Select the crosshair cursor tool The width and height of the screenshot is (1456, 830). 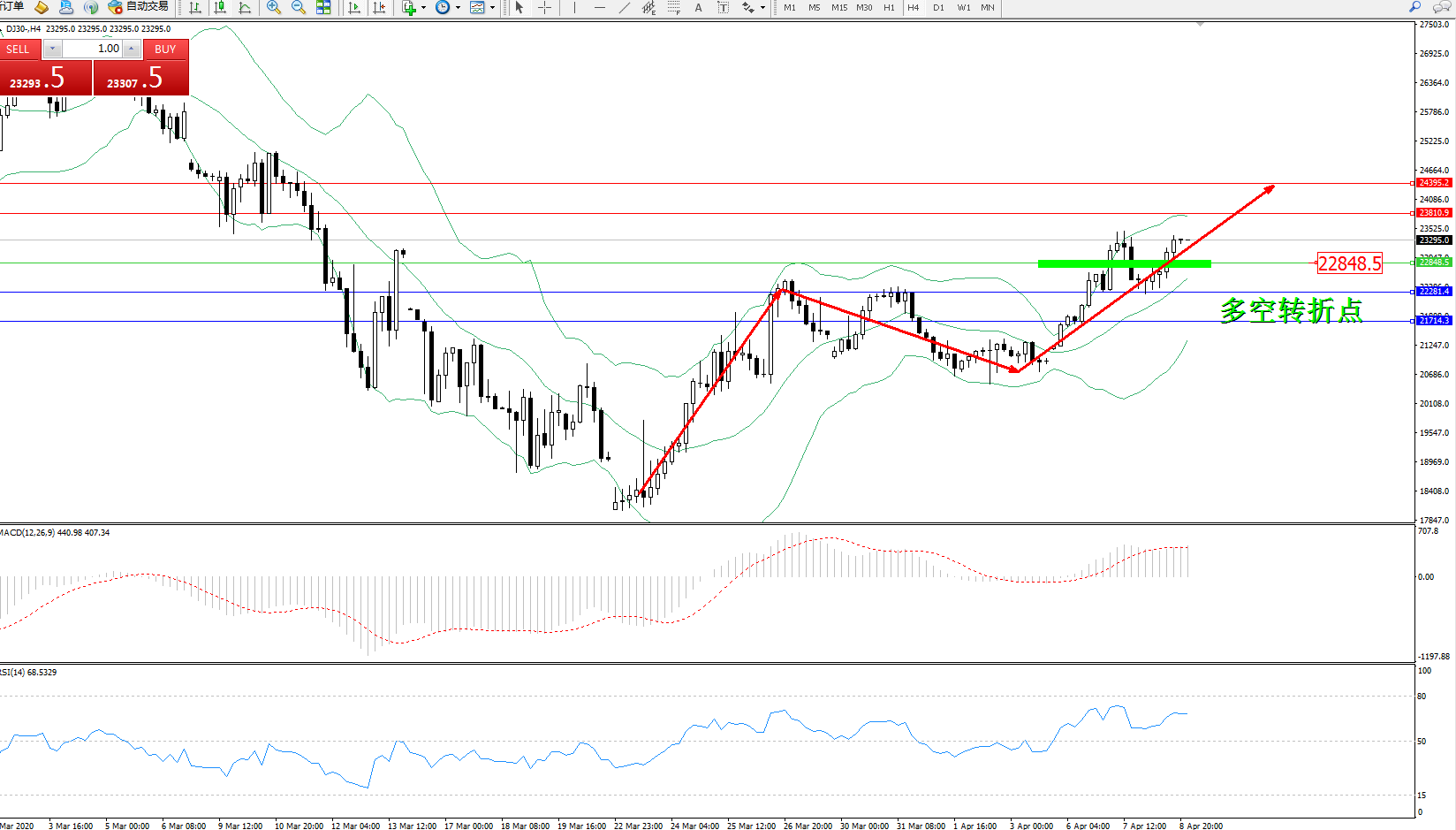545,7
